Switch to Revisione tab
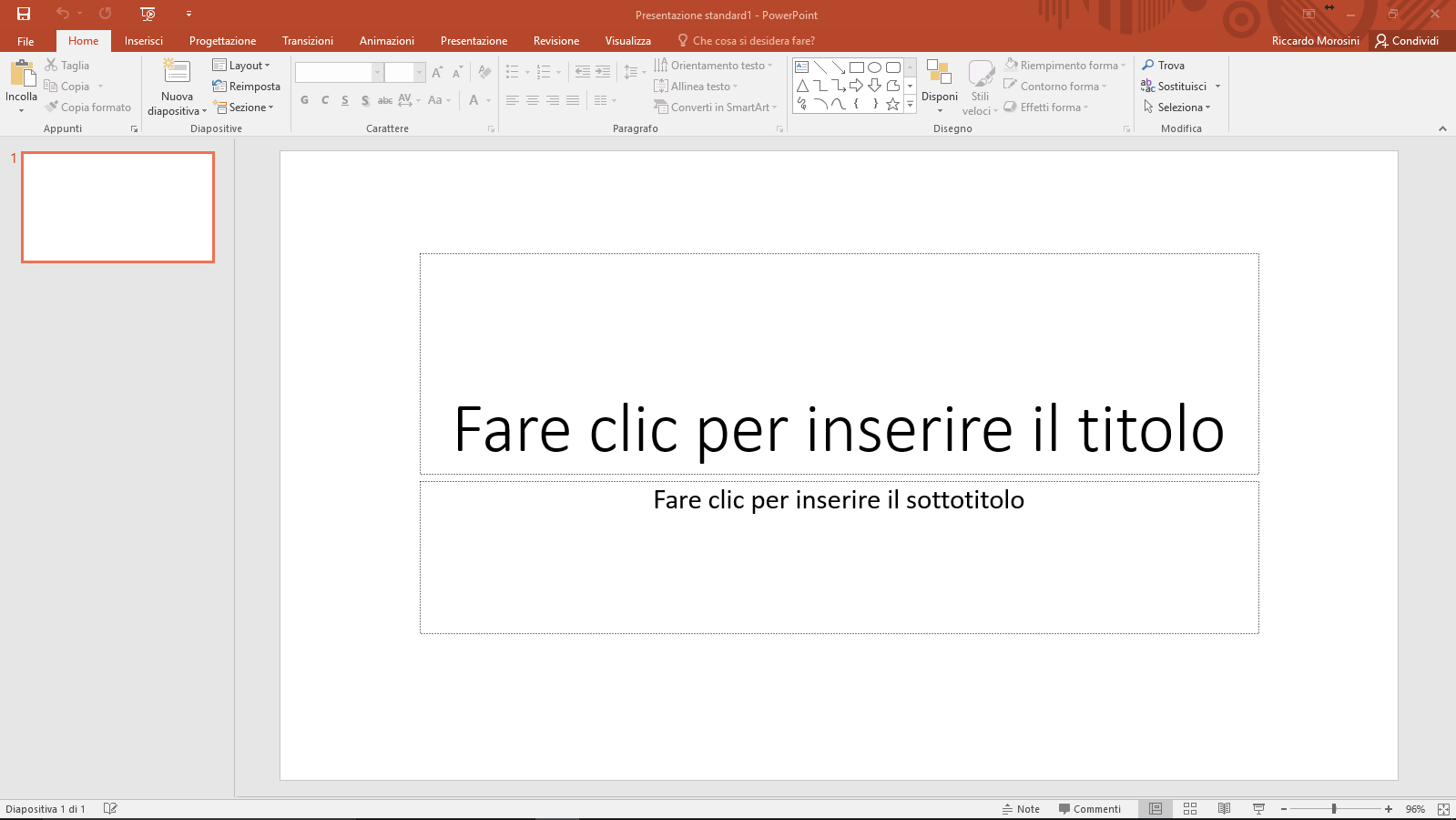Image resolution: width=1456 pixels, height=820 pixels. tap(556, 41)
